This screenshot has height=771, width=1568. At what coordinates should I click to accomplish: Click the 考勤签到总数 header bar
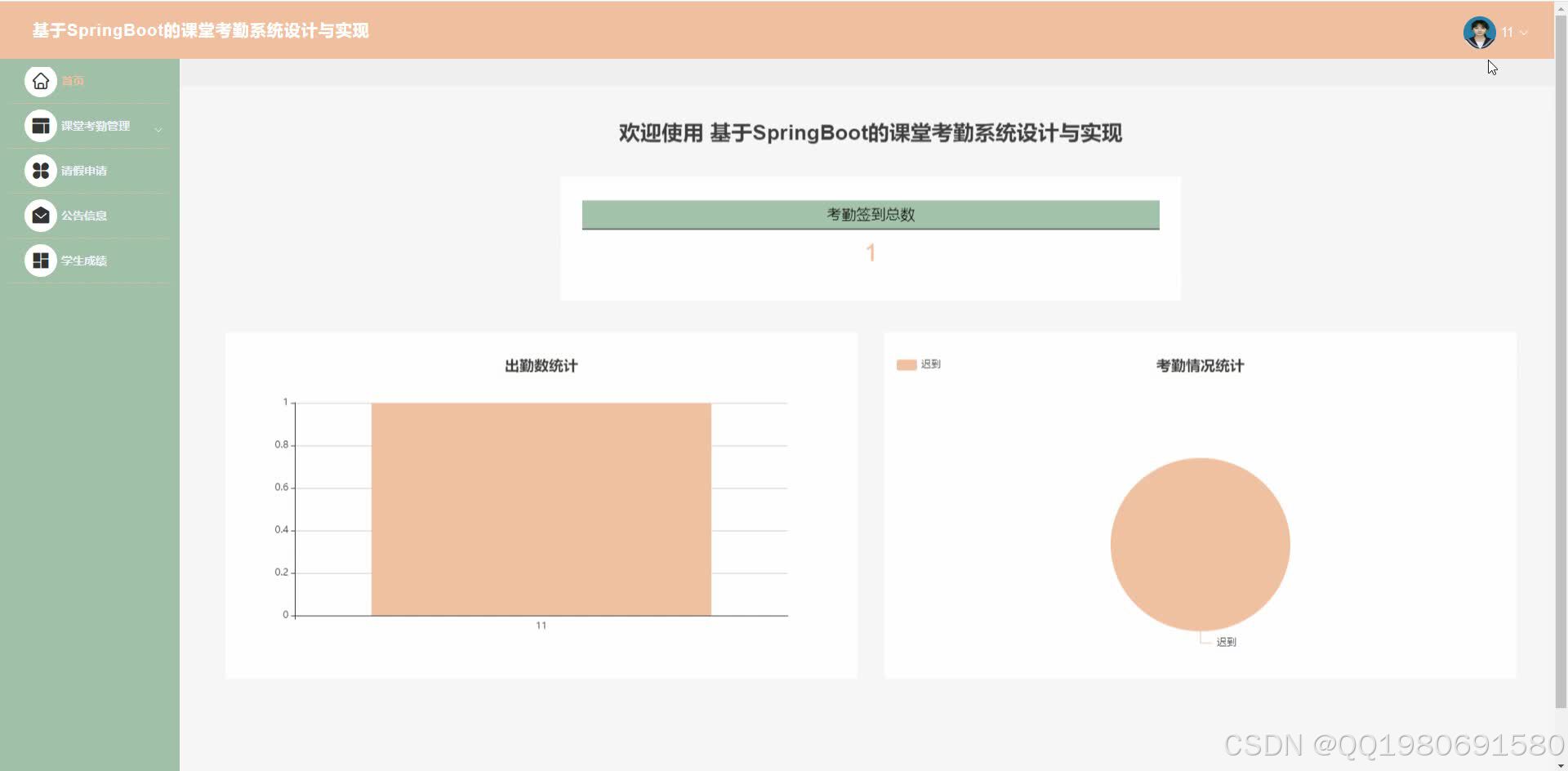[870, 214]
